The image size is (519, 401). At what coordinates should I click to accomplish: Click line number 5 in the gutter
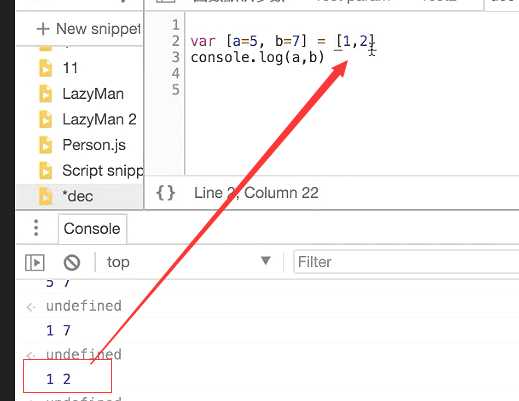175,90
